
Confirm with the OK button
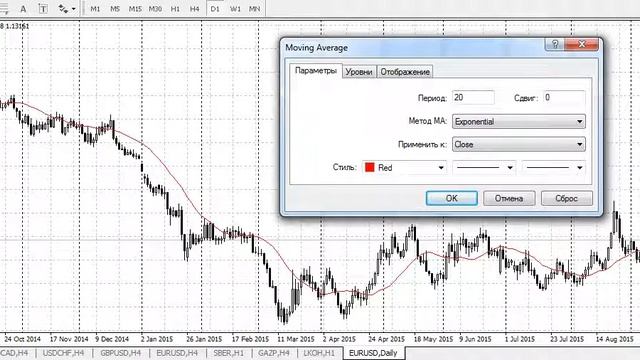pyautogui.click(x=451, y=198)
